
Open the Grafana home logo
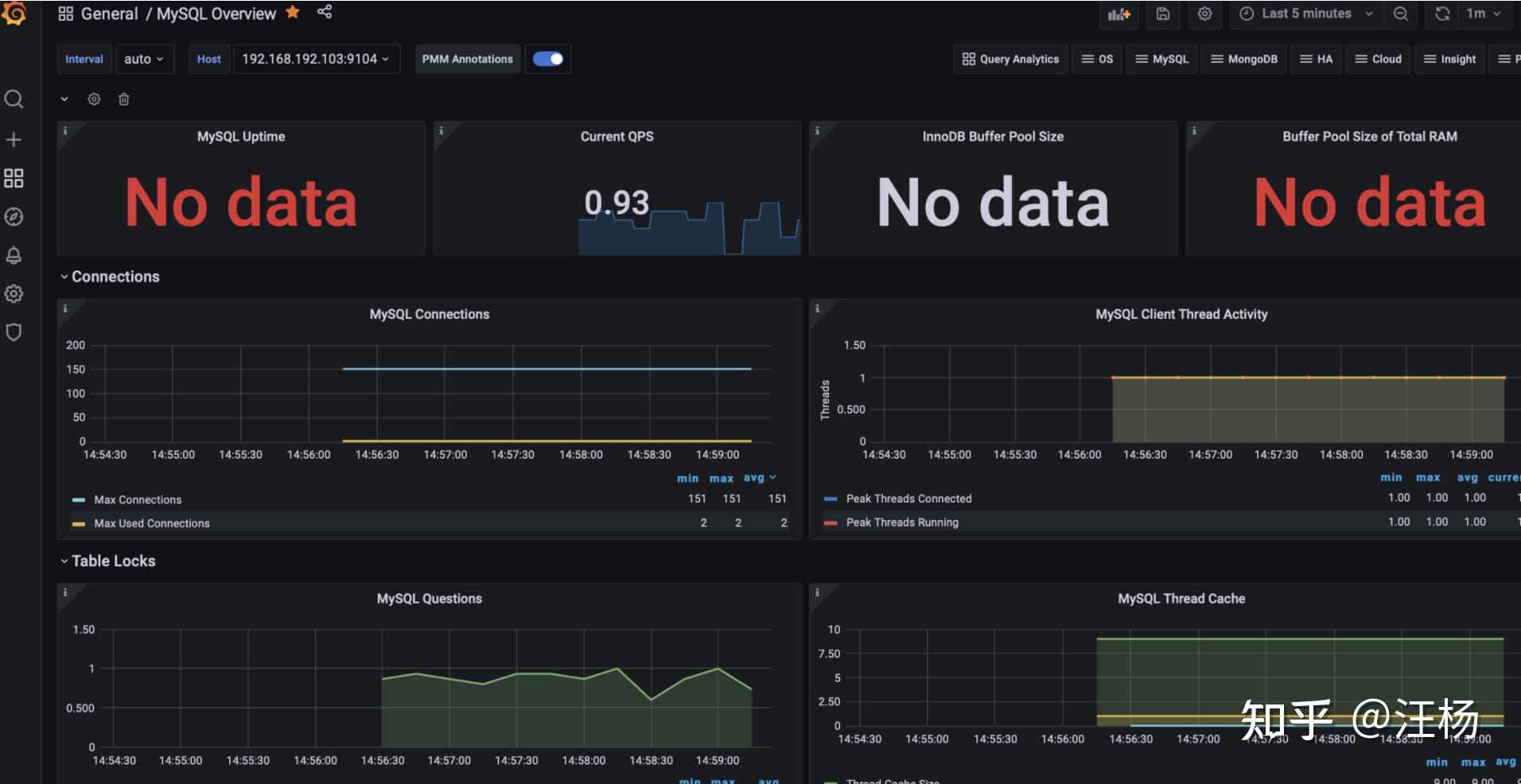(x=14, y=13)
